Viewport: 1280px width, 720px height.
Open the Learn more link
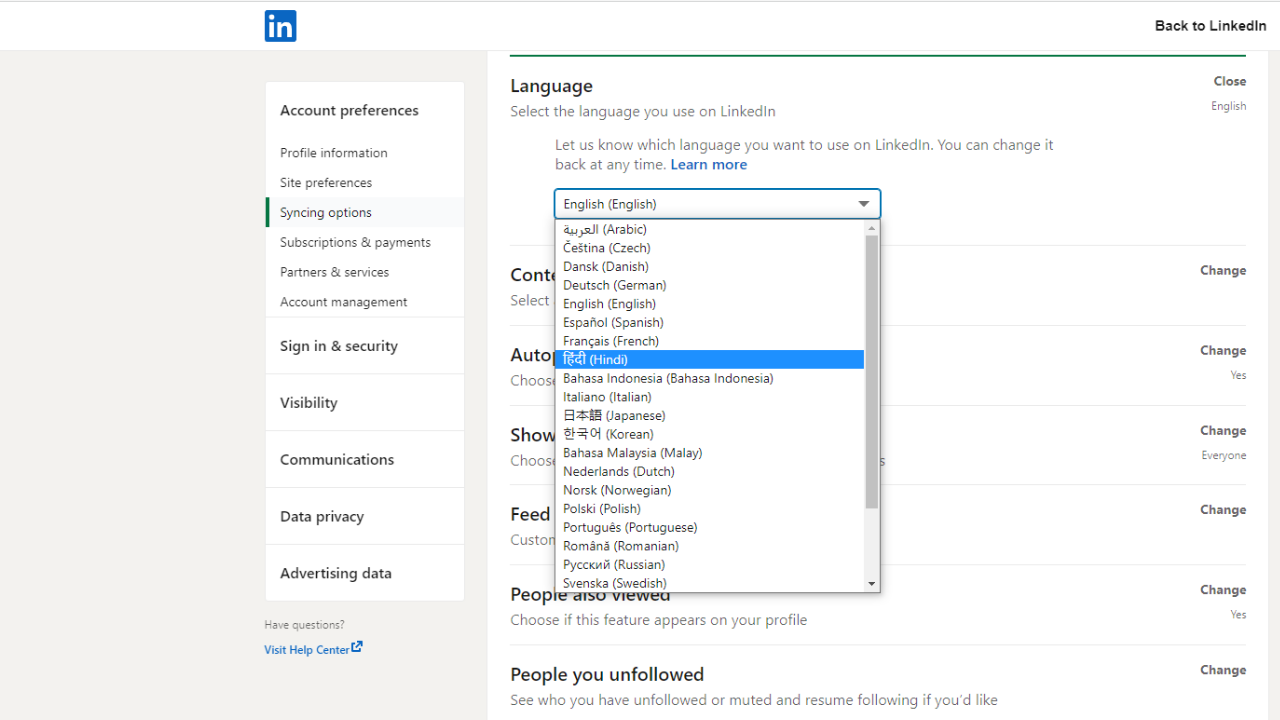point(709,165)
